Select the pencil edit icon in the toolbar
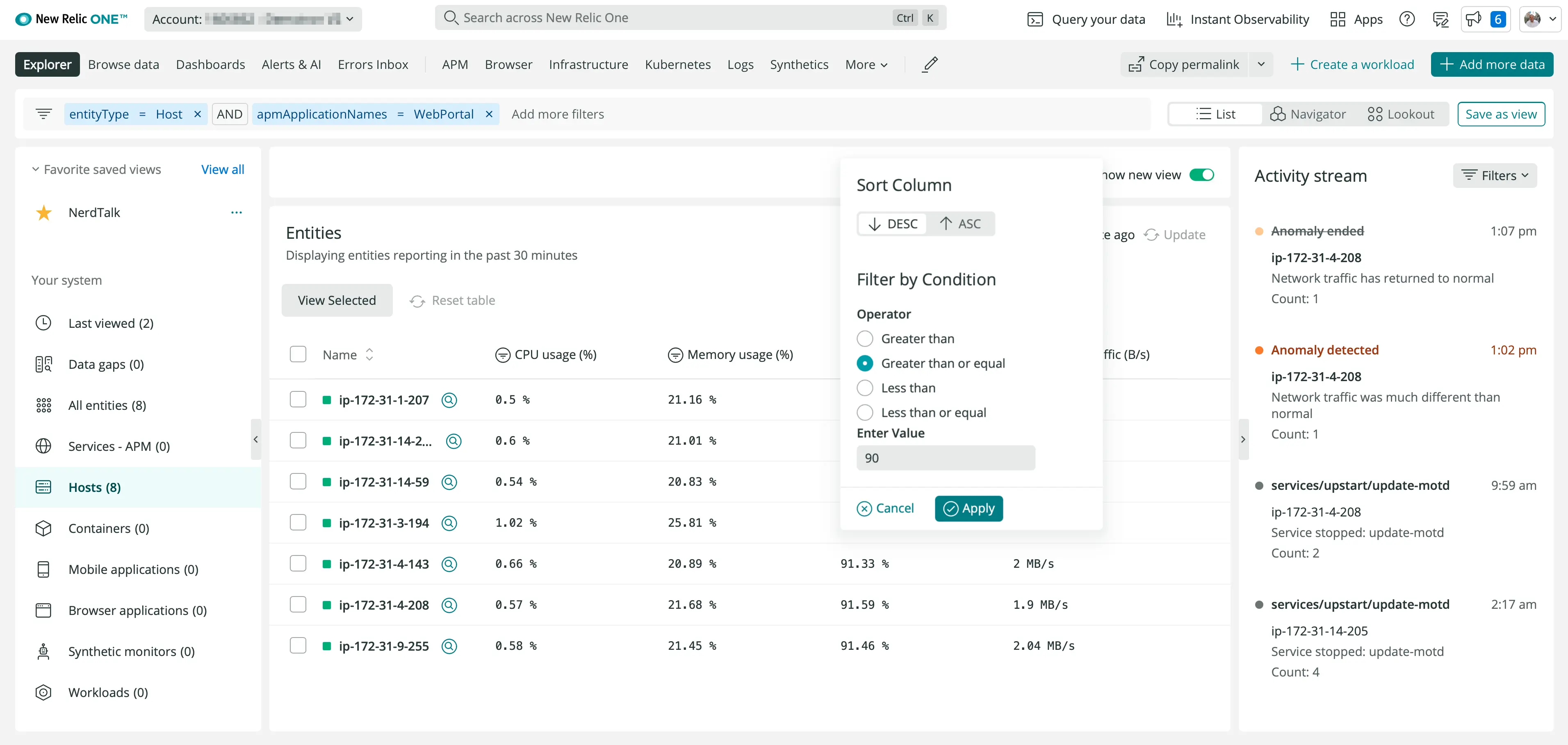The width and height of the screenshot is (1568, 745). (x=930, y=64)
